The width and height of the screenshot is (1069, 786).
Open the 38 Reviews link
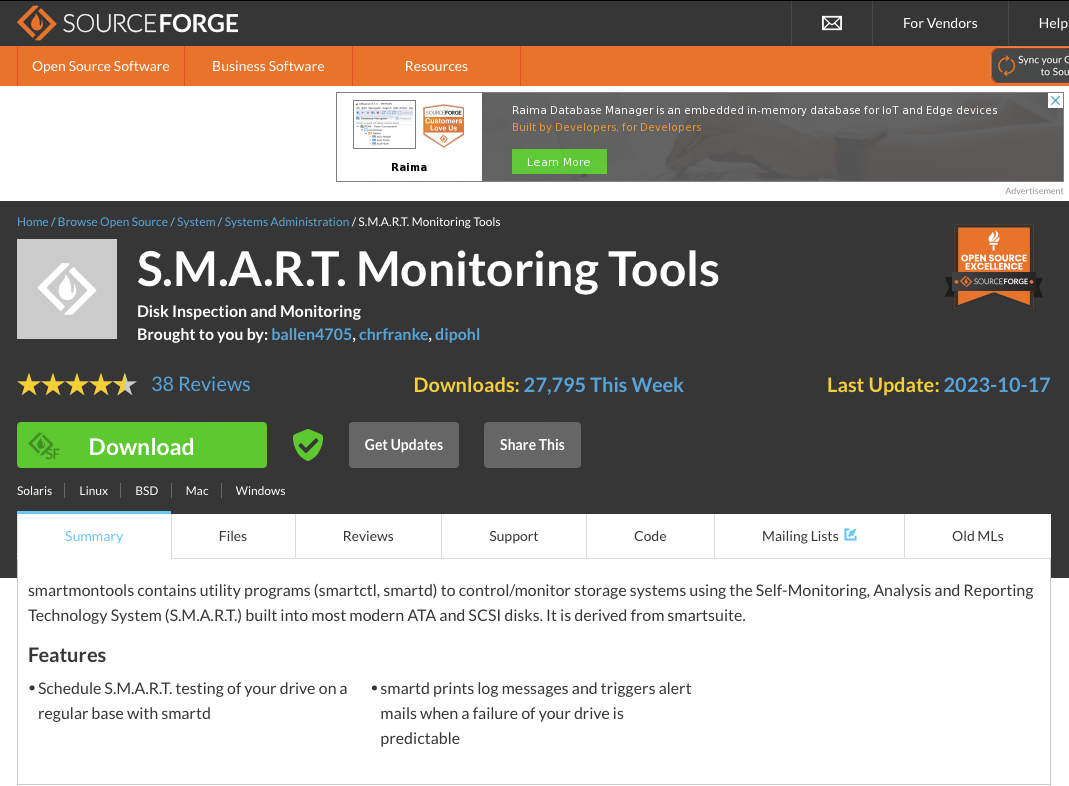pos(200,384)
